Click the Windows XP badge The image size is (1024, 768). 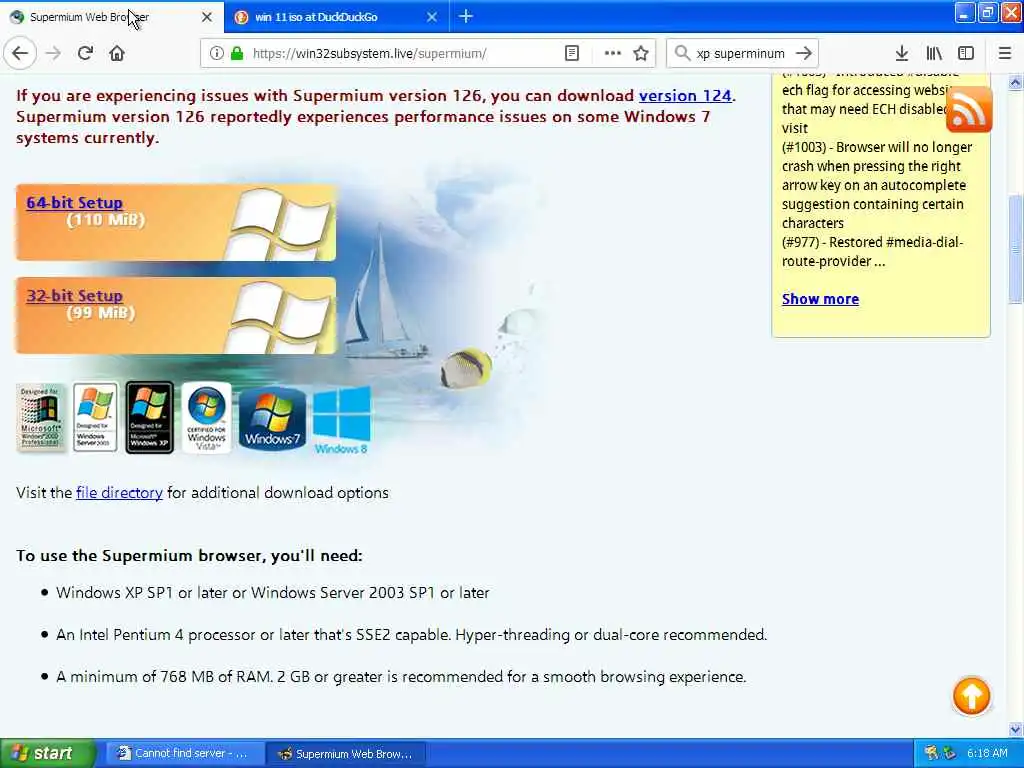click(x=150, y=418)
